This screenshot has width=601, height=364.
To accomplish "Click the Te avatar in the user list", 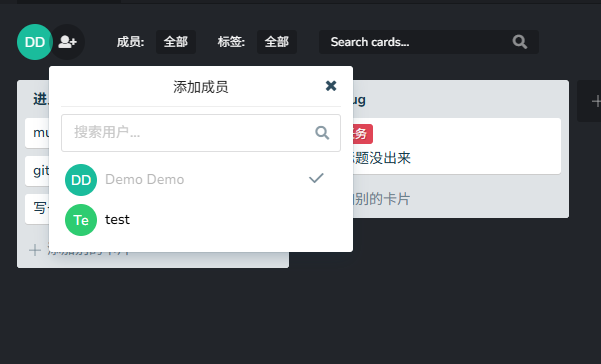I will tap(81, 220).
